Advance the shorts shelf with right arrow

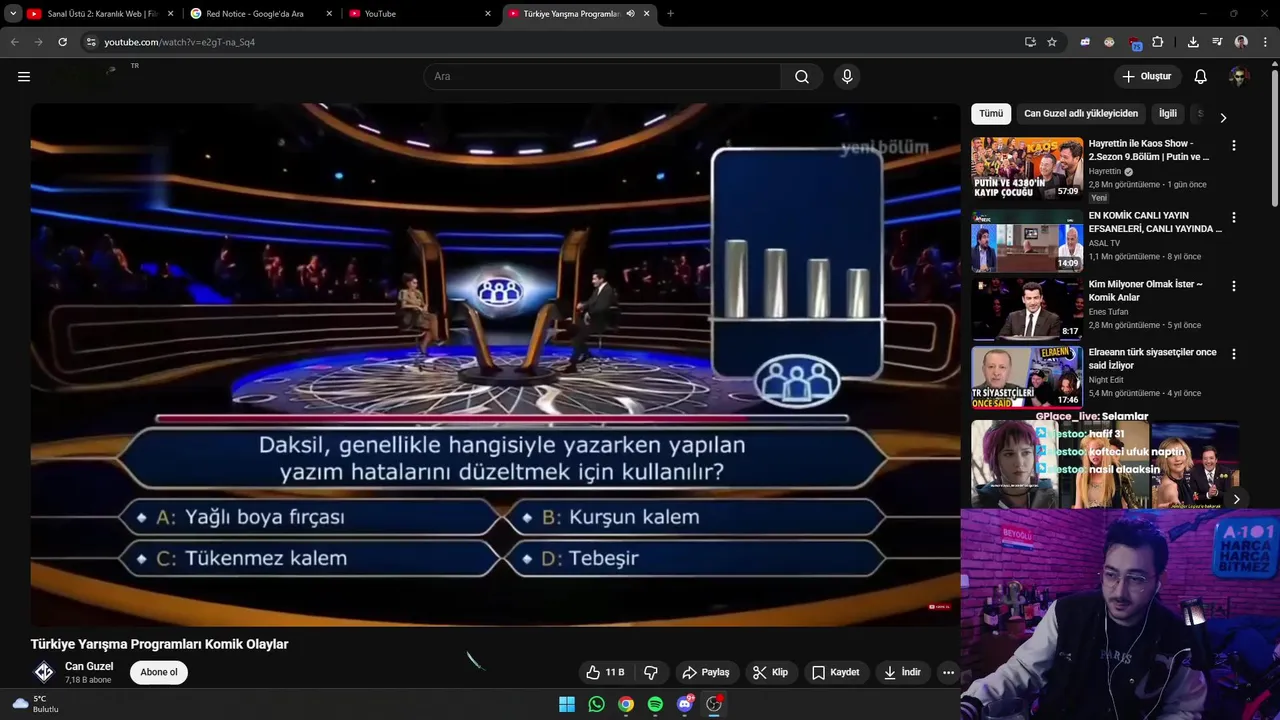coord(1236,499)
